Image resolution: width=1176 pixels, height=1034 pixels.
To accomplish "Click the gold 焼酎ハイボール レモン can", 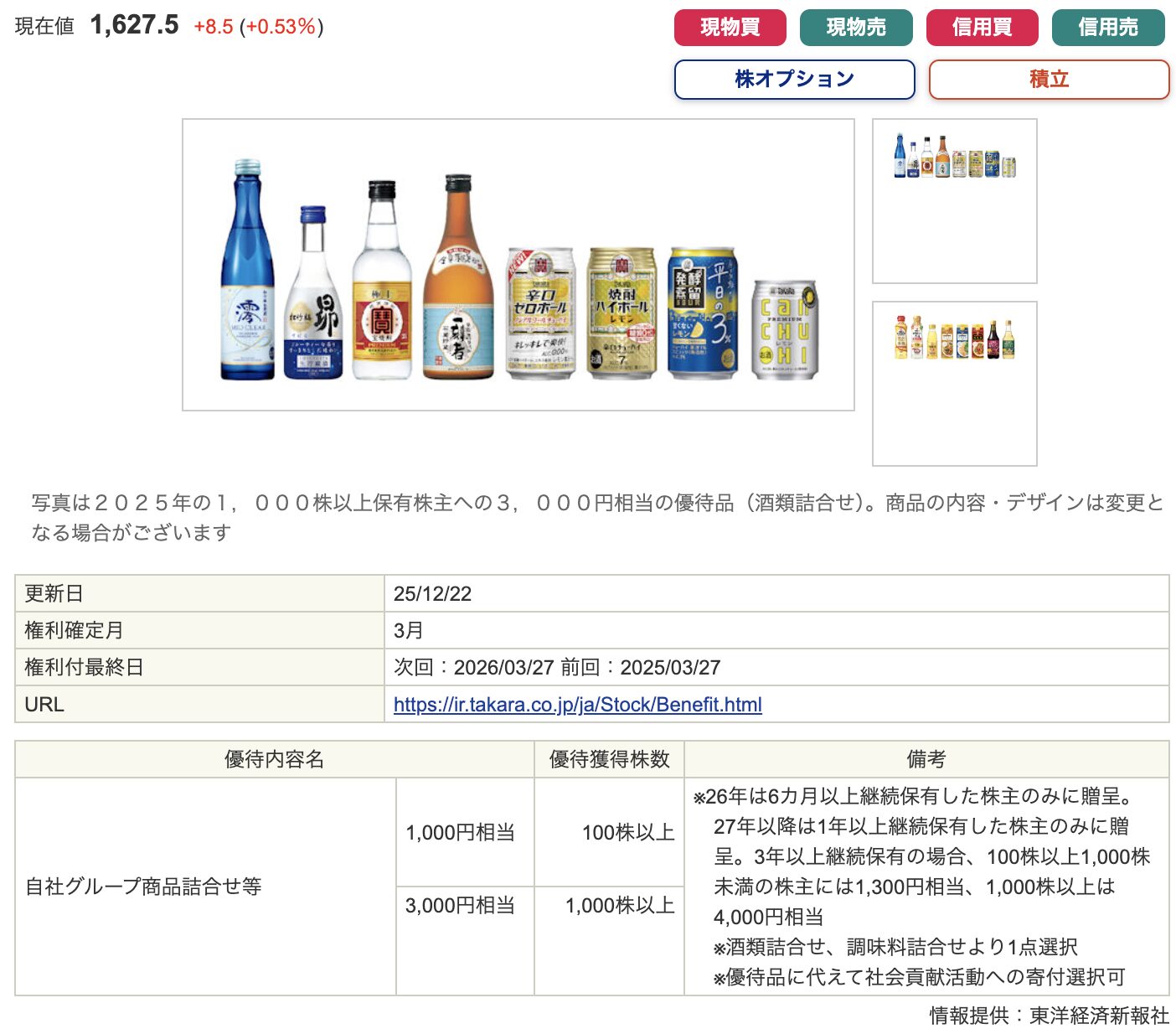I will pos(621,314).
